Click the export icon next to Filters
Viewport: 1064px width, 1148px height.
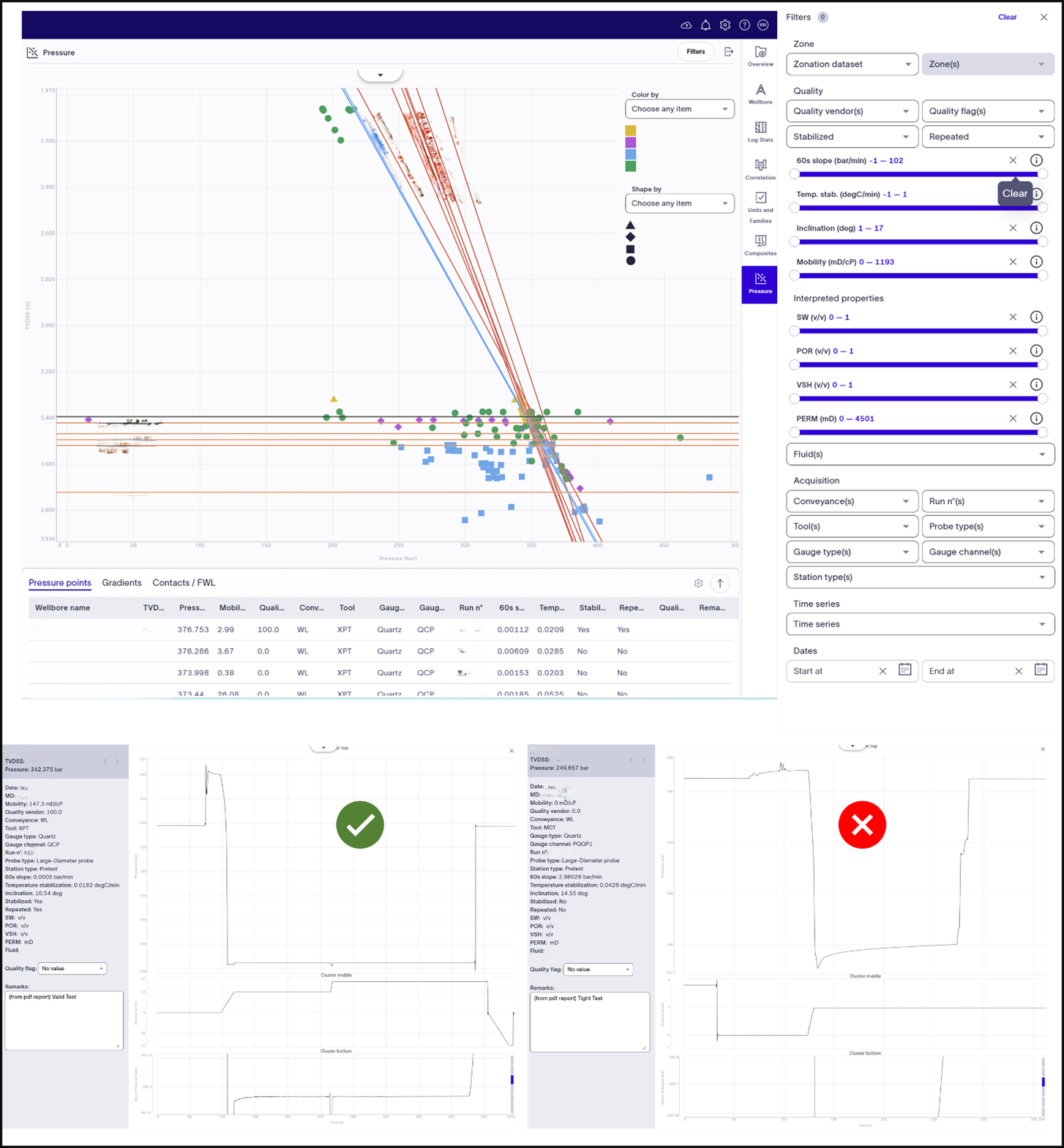point(729,52)
